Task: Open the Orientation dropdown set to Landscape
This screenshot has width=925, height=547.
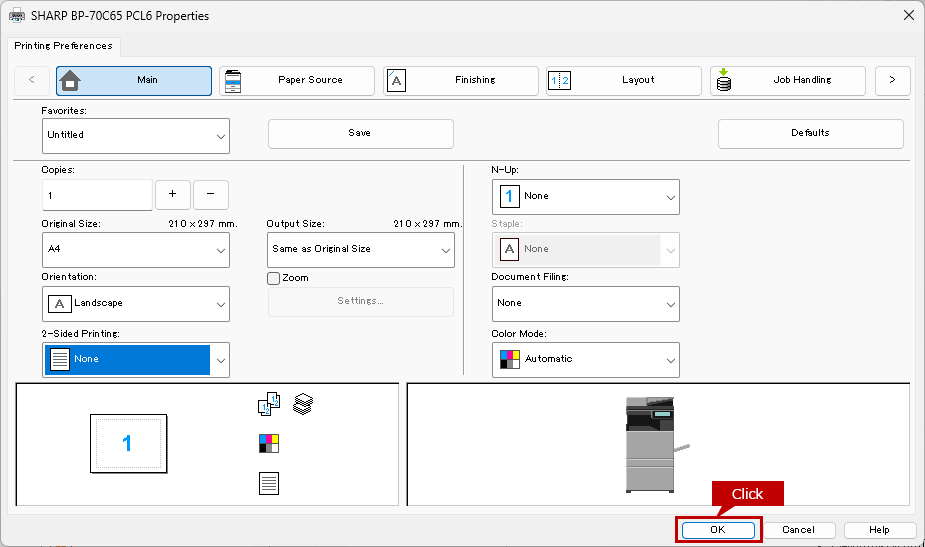Action: tap(136, 304)
